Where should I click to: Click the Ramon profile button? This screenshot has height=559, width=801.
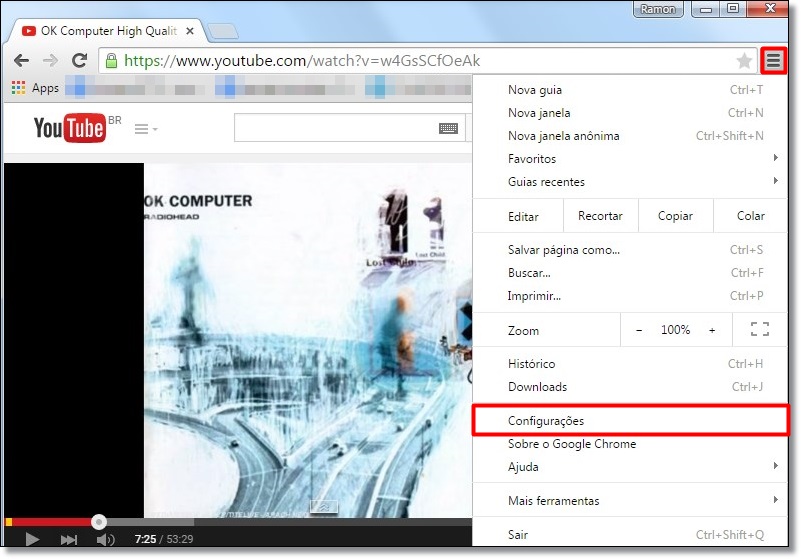[x=658, y=9]
